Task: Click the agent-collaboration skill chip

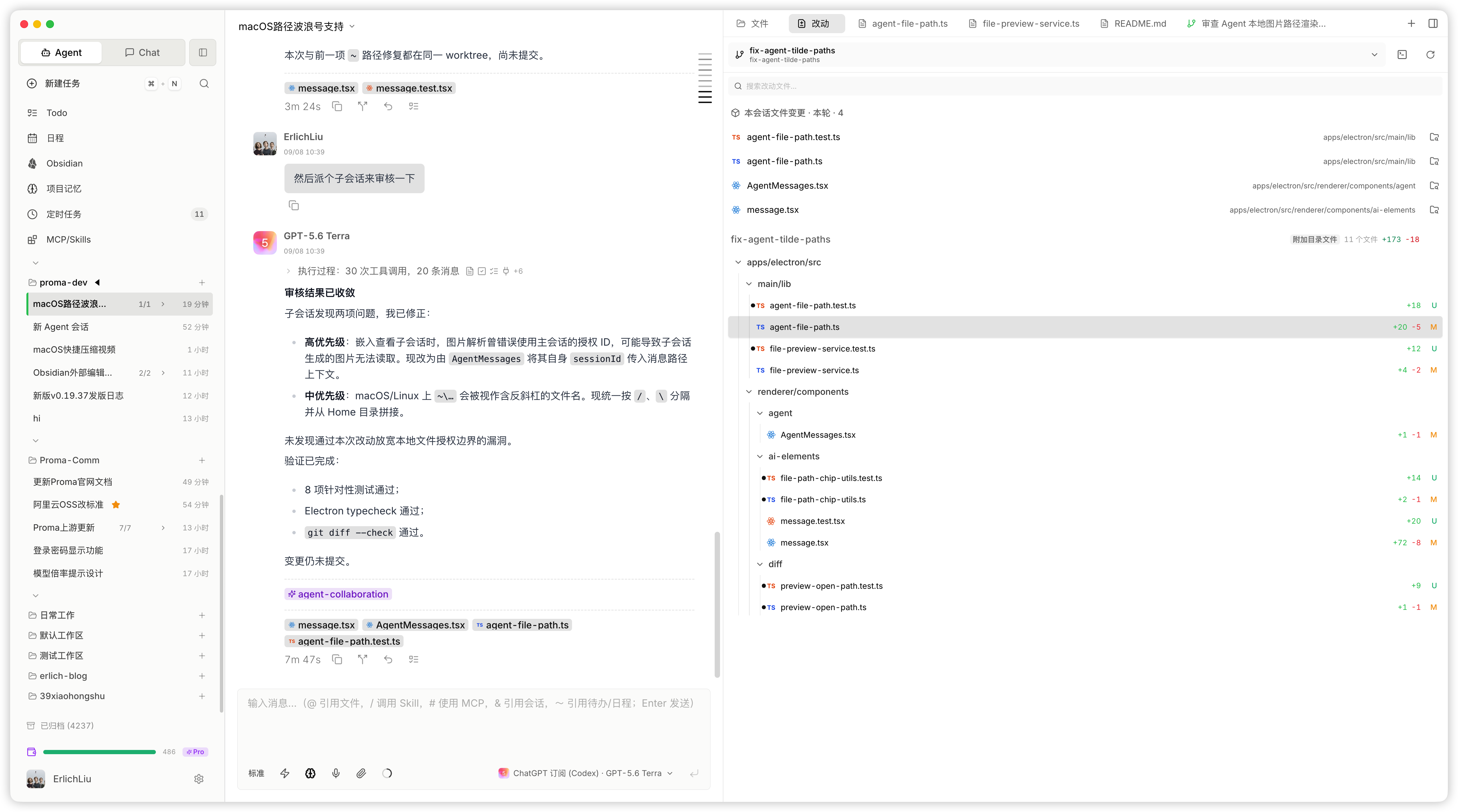Action: tap(338, 594)
